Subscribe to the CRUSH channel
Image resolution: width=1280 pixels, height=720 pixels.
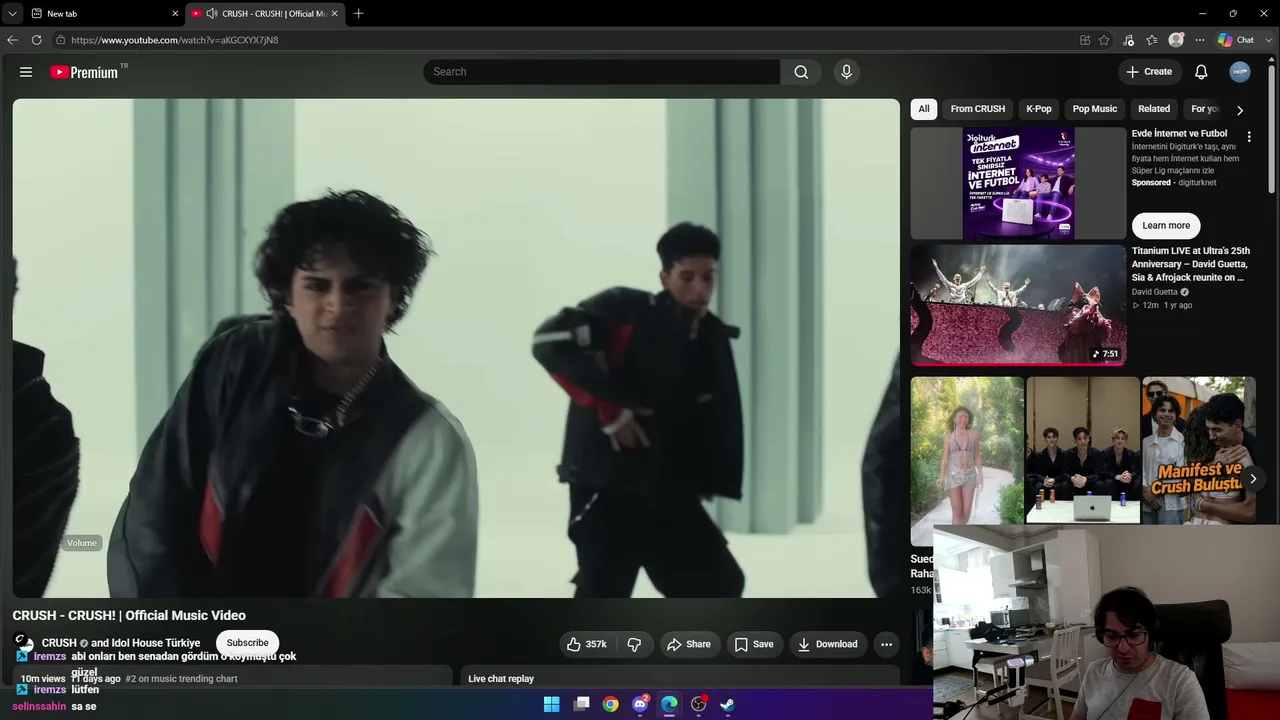(247, 643)
